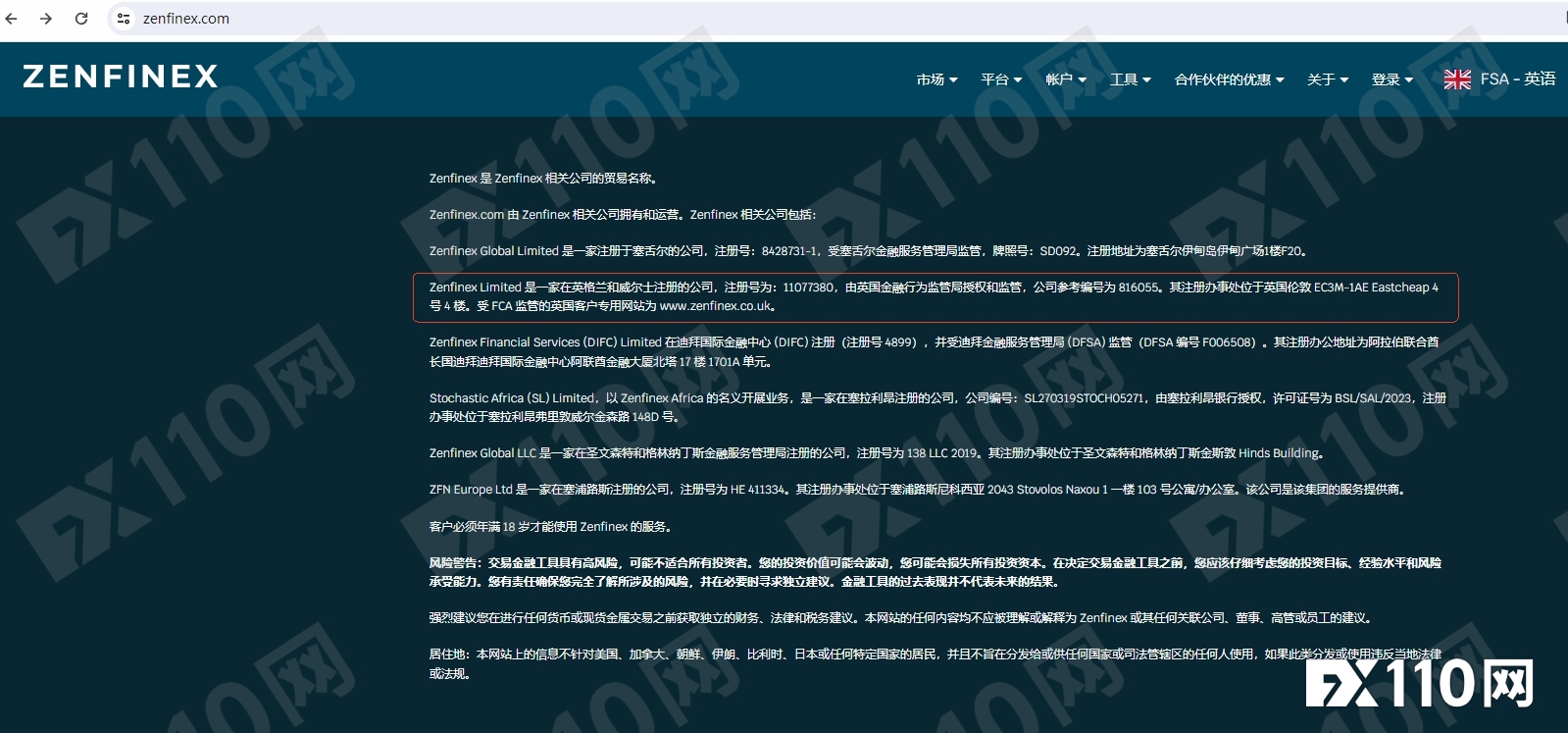Viewport: 1568px width, 733px height.
Task: Open the 登录 dropdown
Action: [1392, 79]
